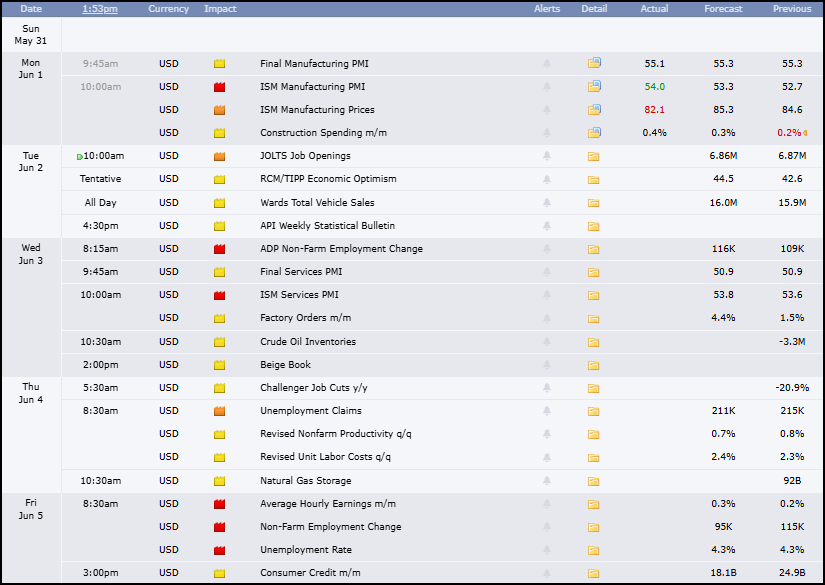Toggle alert bell for RCM/TIPP Economic Optimism
825x585 pixels.
[x=547, y=179]
